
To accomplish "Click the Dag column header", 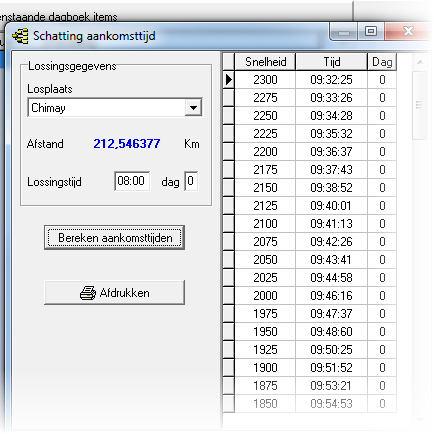I will point(382,62).
